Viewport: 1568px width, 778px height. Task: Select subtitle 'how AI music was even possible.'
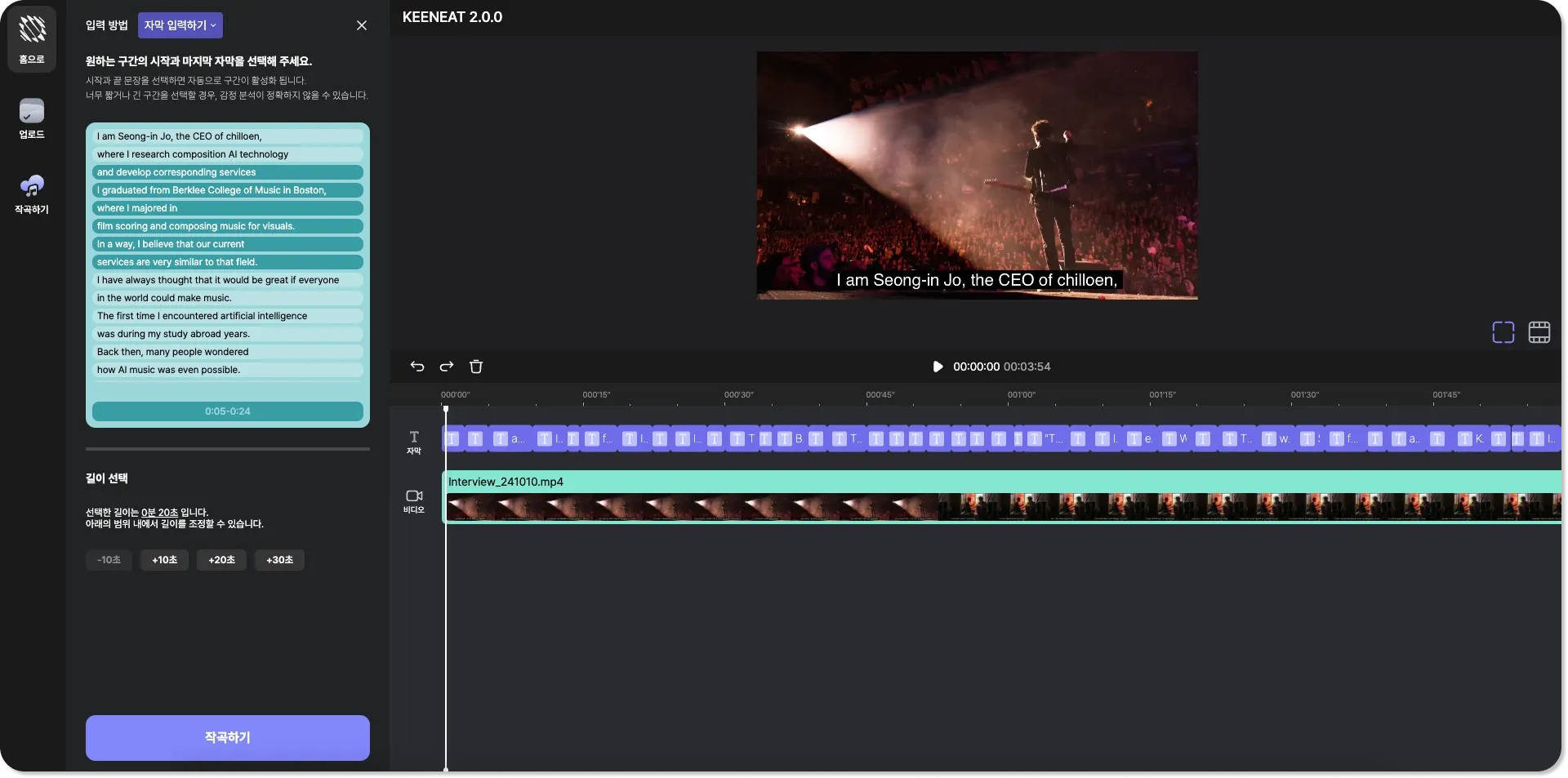pyautogui.click(x=228, y=370)
